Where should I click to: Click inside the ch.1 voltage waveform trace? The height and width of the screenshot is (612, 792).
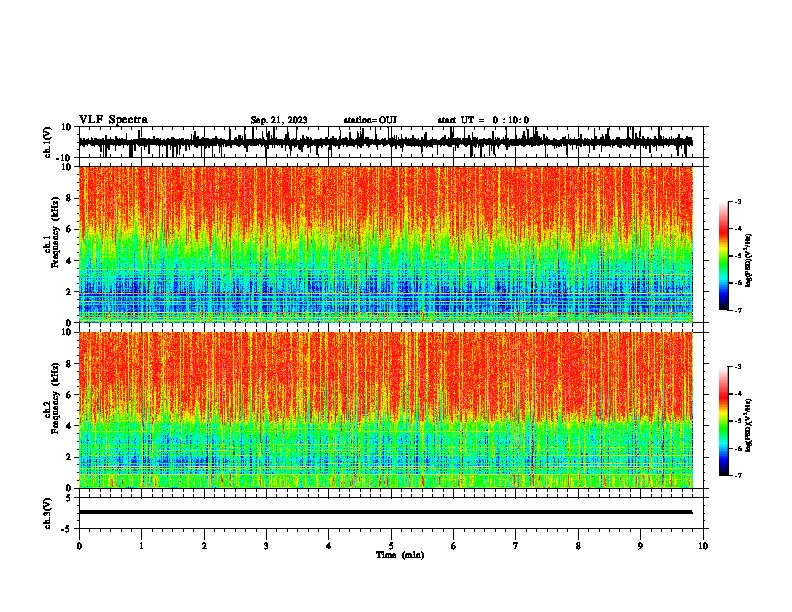[385, 142]
